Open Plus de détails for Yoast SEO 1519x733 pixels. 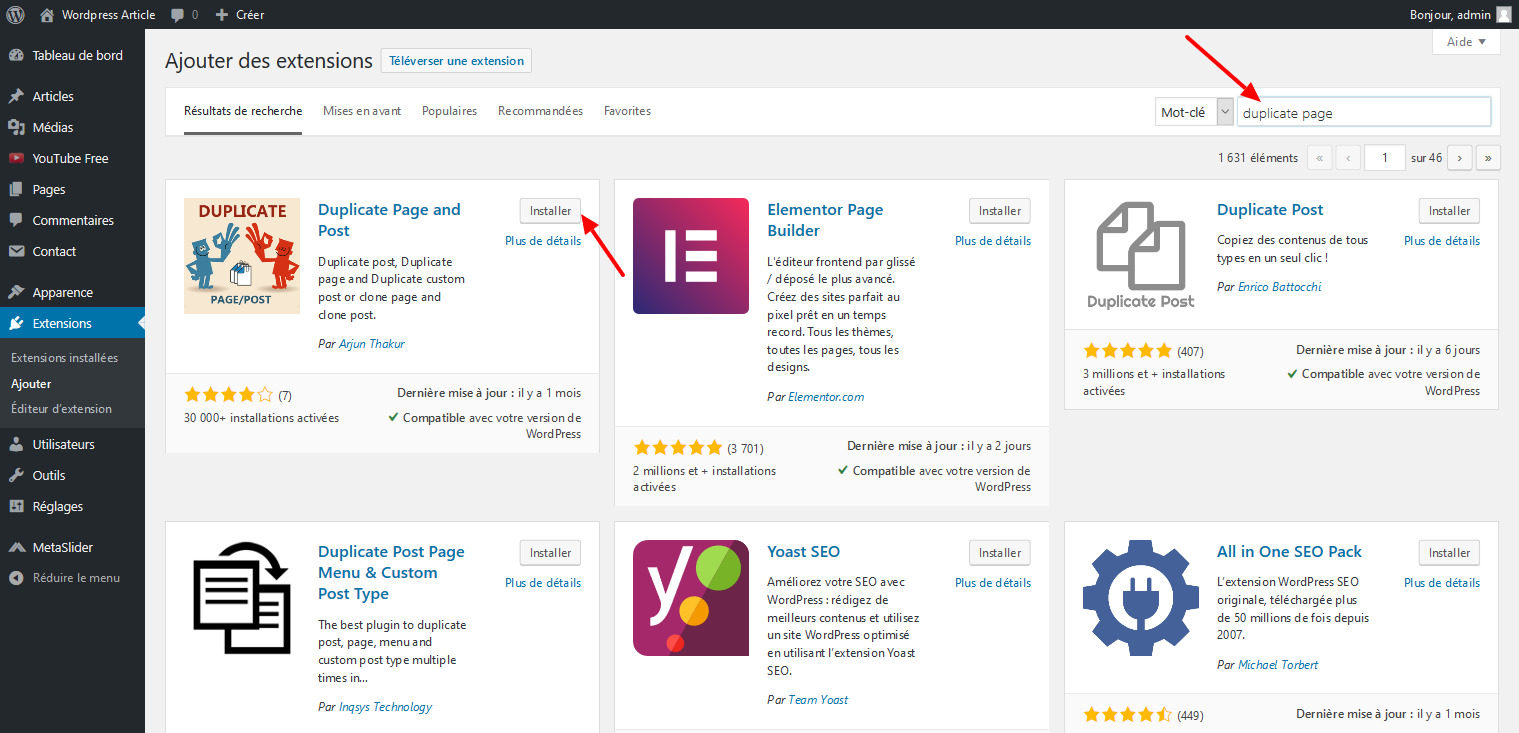tap(993, 582)
